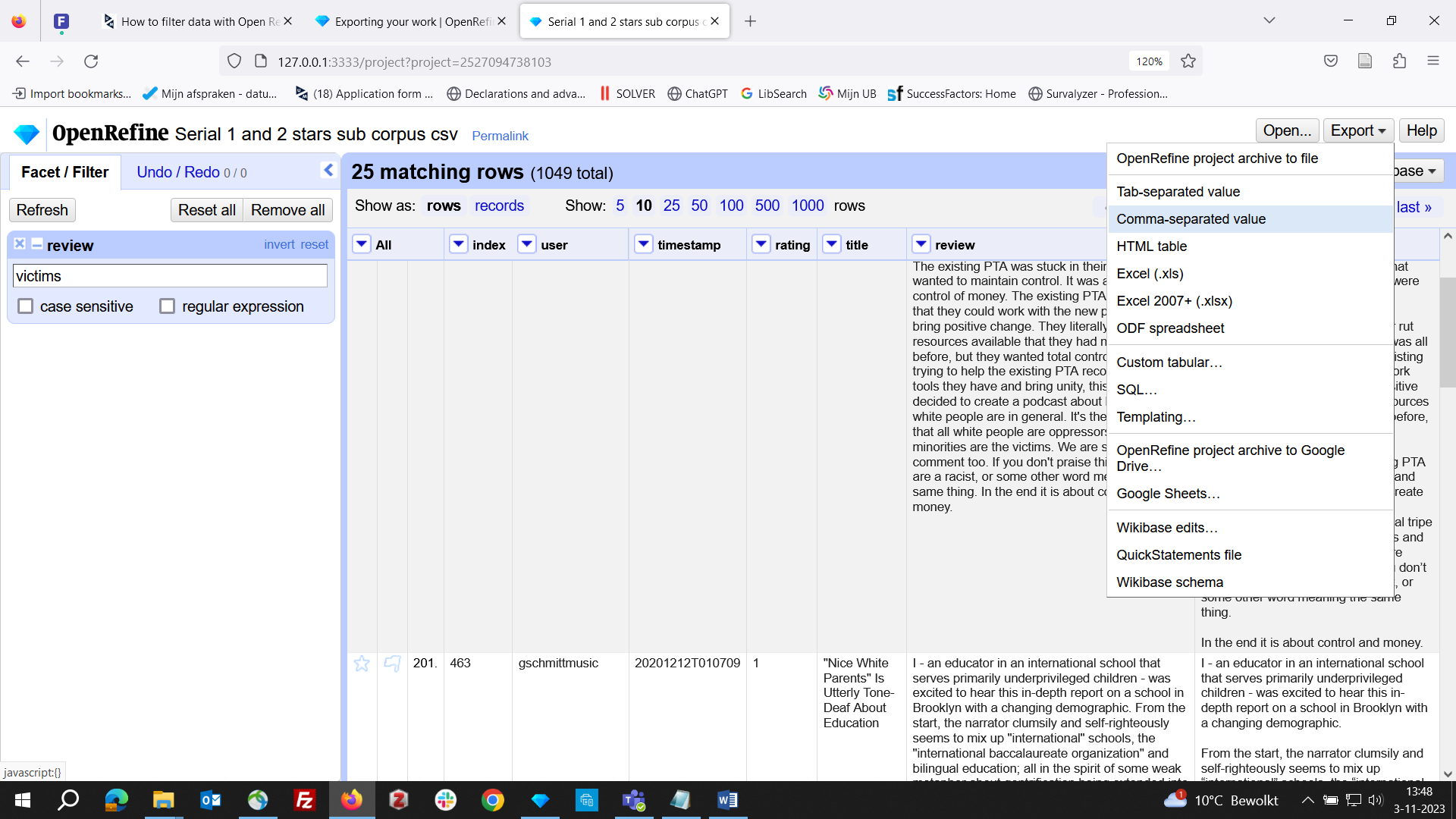Image resolution: width=1456 pixels, height=819 pixels.
Task: Enable the case sensitive checkbox
Action: click(26, 306)
